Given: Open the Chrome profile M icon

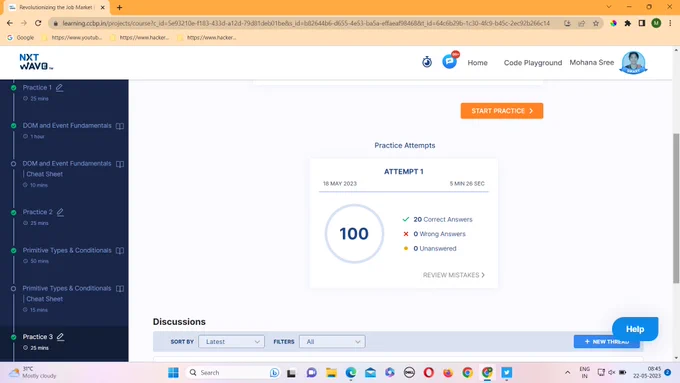Looking at the screenshot, I should [x=656, y=23].
